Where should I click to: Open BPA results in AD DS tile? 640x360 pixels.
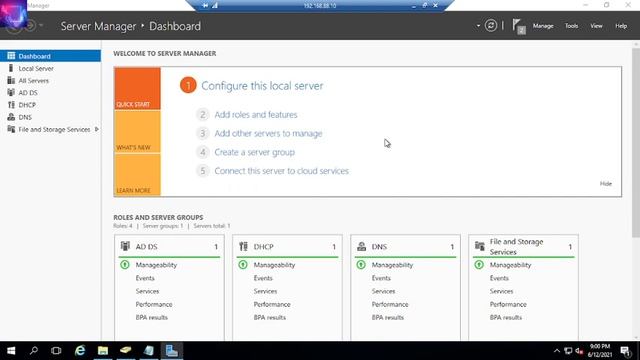[151, 317]
